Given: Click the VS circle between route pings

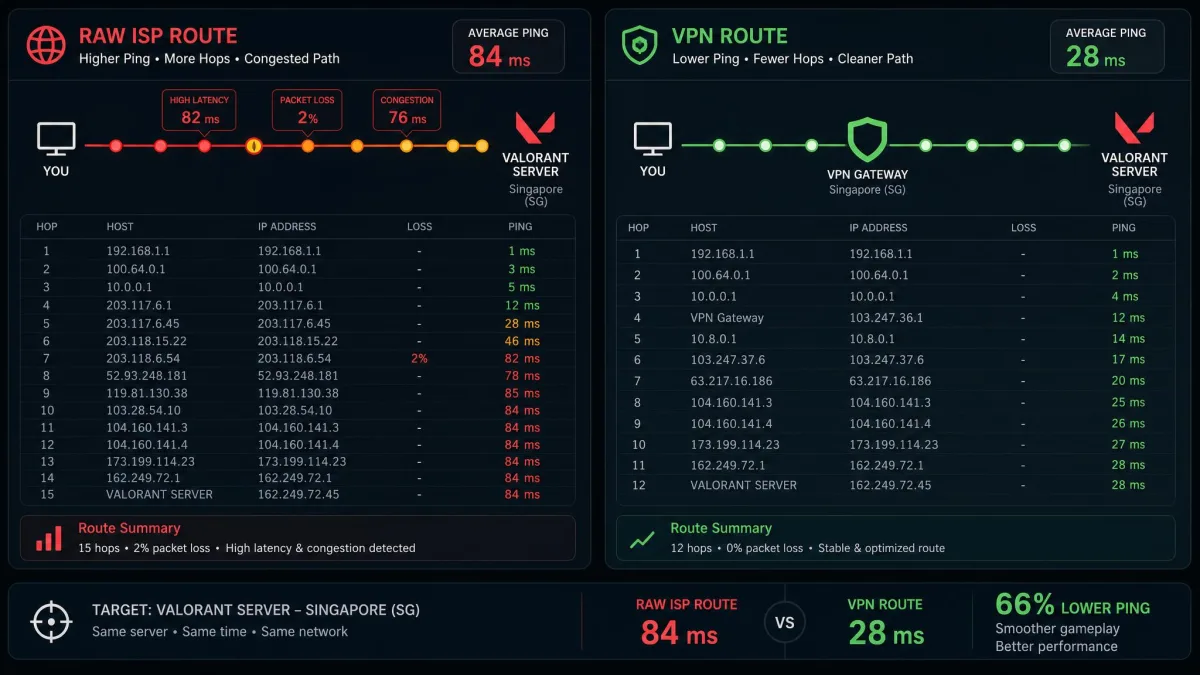Looking at the screenshot, I should [785, 622].
